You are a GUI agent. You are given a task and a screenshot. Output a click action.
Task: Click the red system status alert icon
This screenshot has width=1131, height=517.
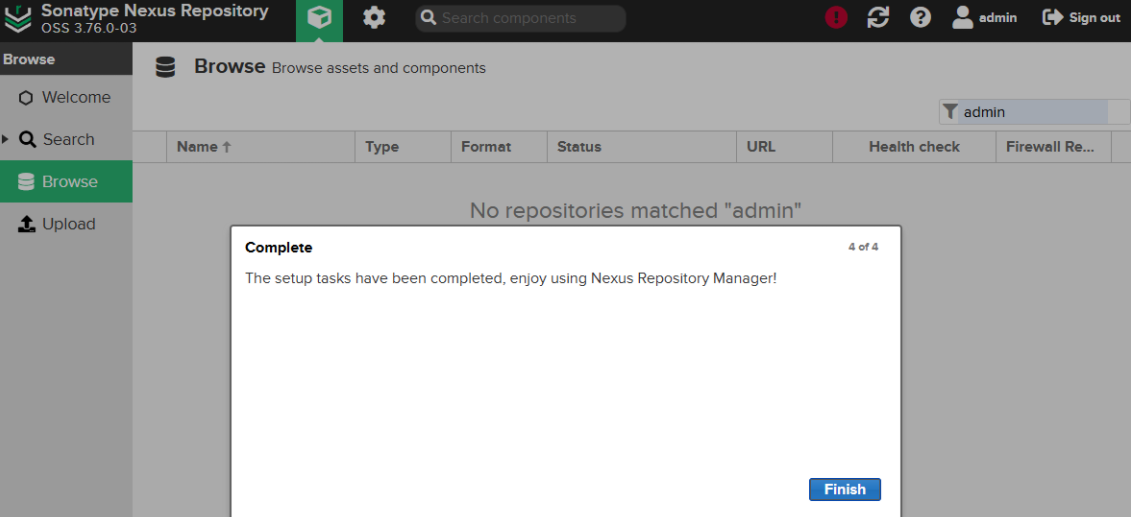(x=836, y=18)
